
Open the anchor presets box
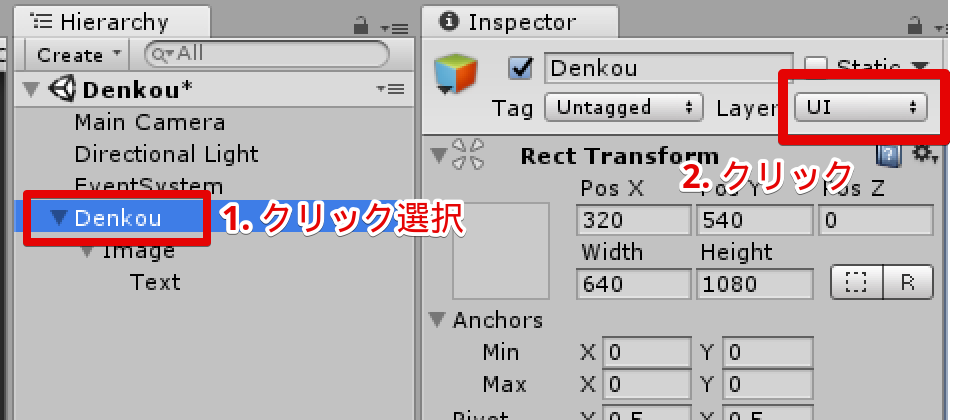coord(501,251)
